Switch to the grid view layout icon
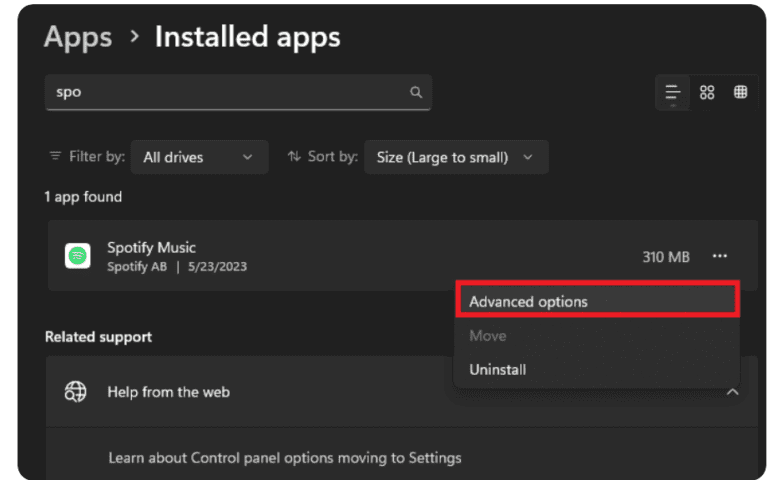This screenshot has height=480, width=768. coord(707,92)
